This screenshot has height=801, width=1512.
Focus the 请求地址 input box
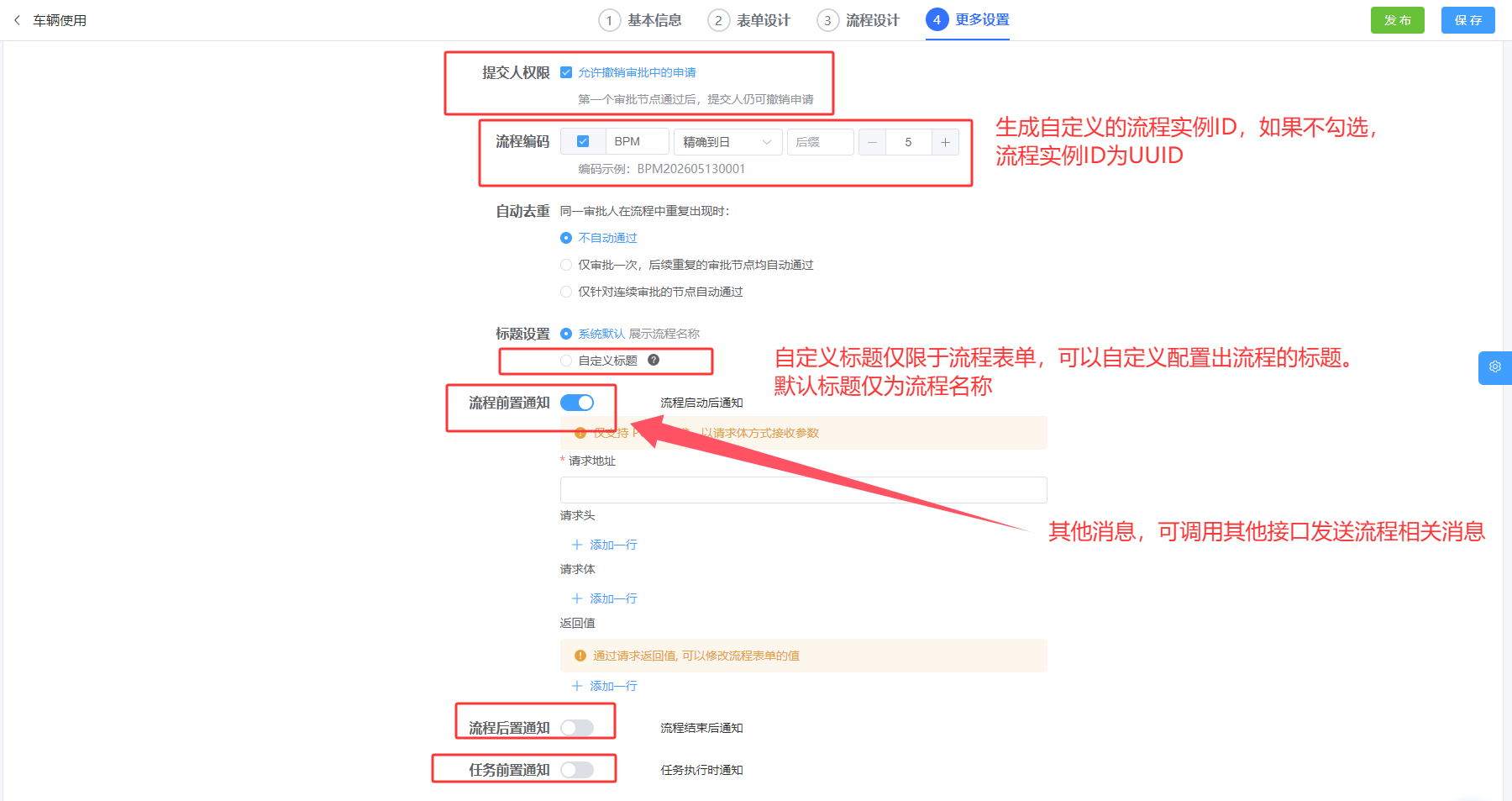[x=804, y=490]
